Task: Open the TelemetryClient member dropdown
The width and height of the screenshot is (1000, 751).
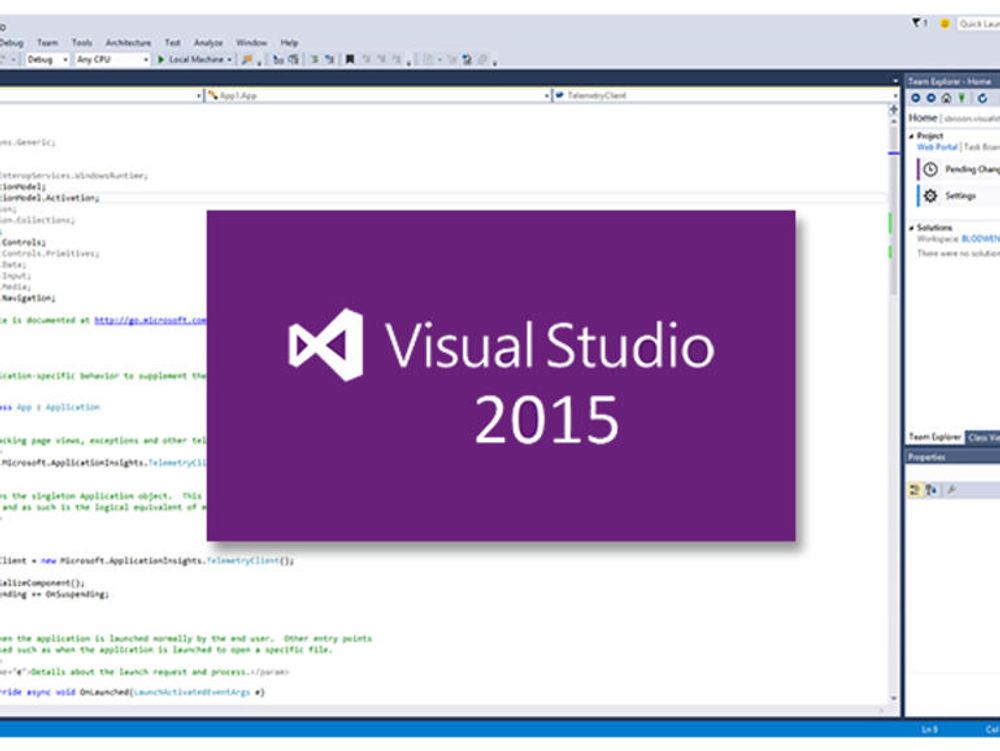Action: click(895, 96)
